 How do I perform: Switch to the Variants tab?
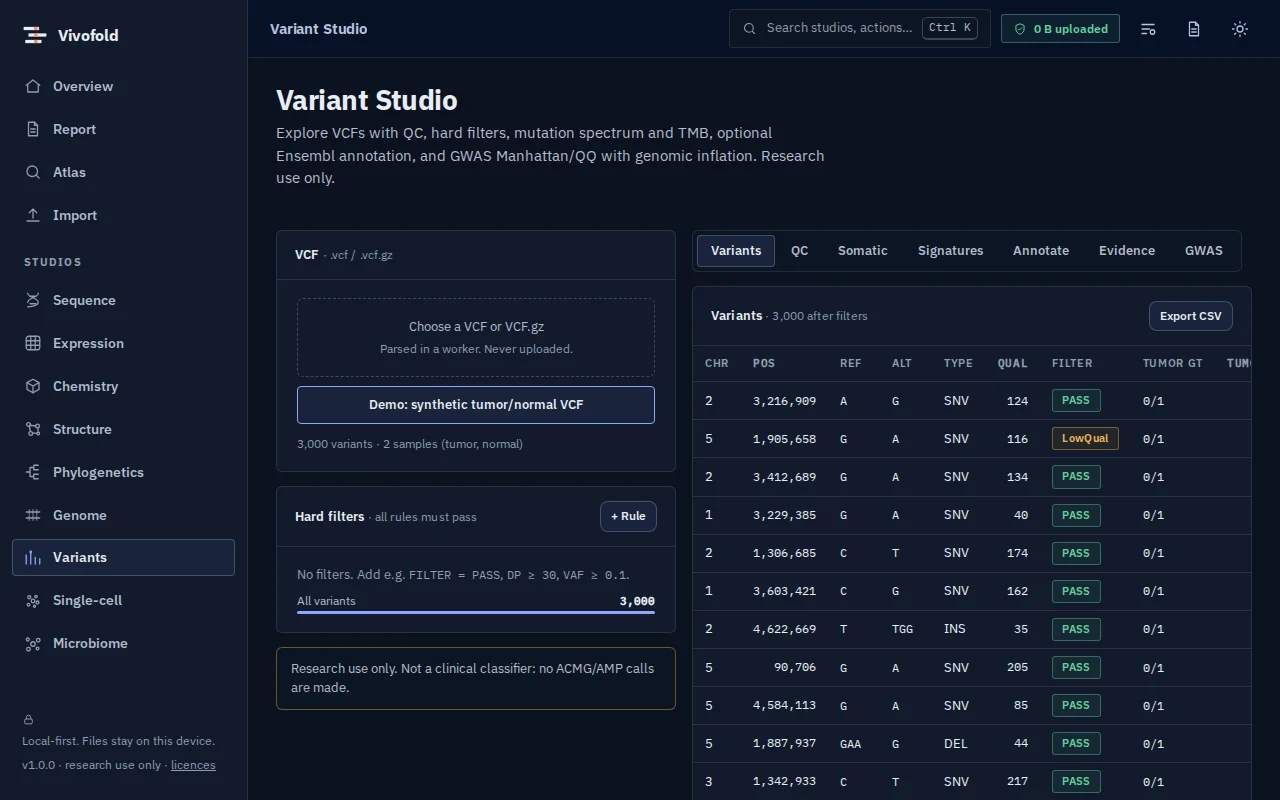click(736, 251)
